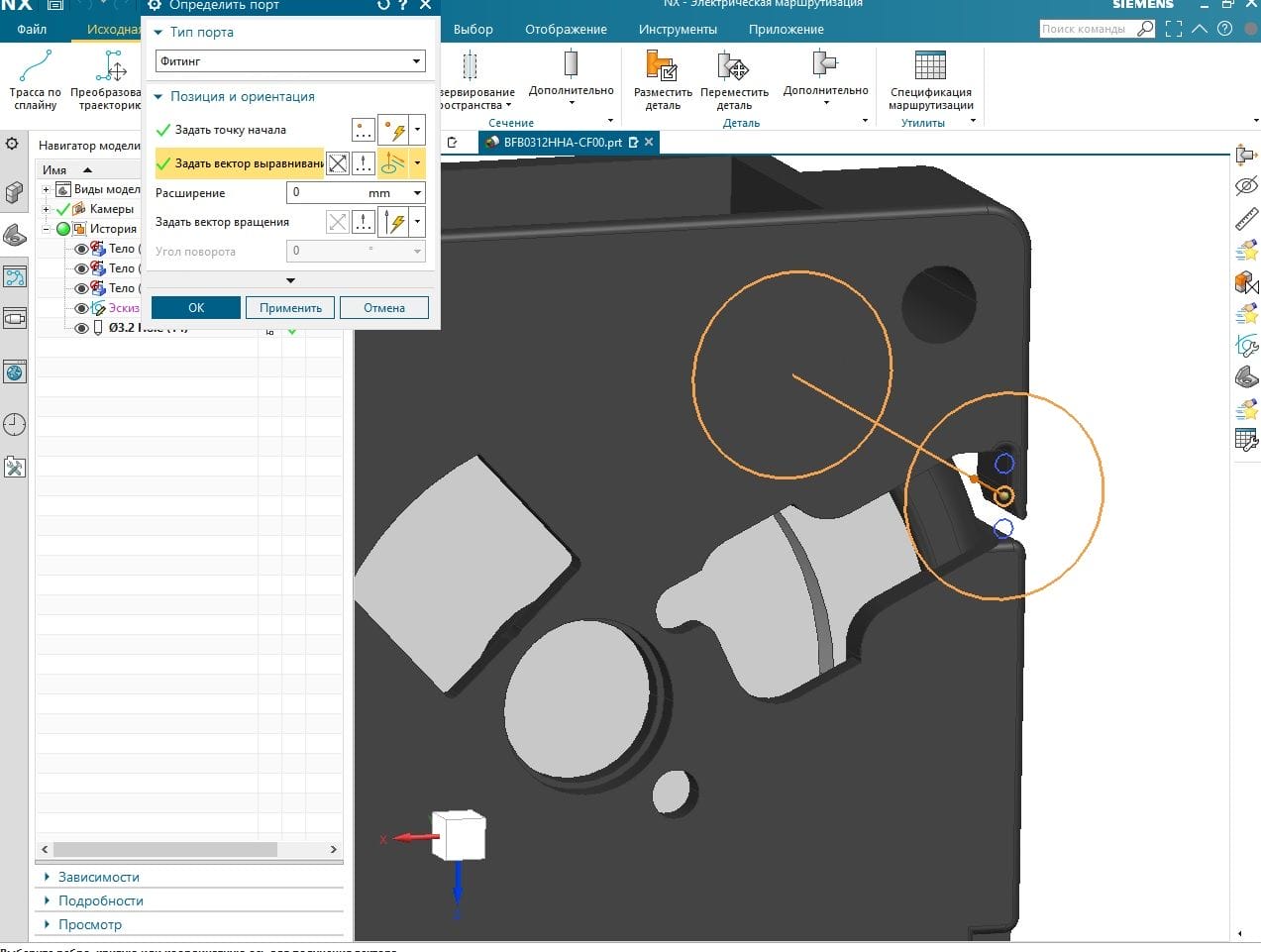Collapse the История tree node
1261x952 pixels.
(46, 229)
